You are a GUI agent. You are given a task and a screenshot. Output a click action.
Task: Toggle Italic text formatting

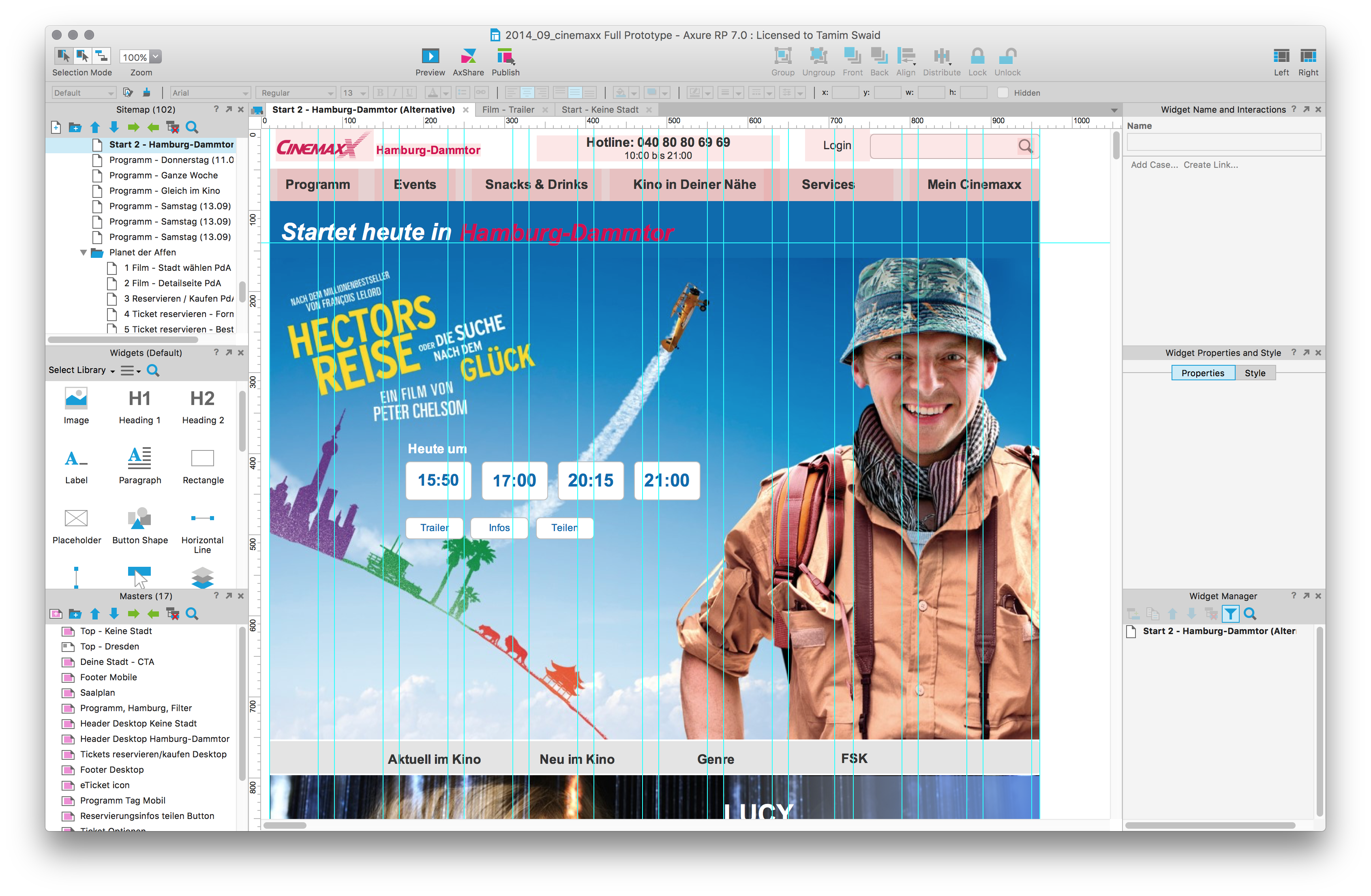coord(394,92)
